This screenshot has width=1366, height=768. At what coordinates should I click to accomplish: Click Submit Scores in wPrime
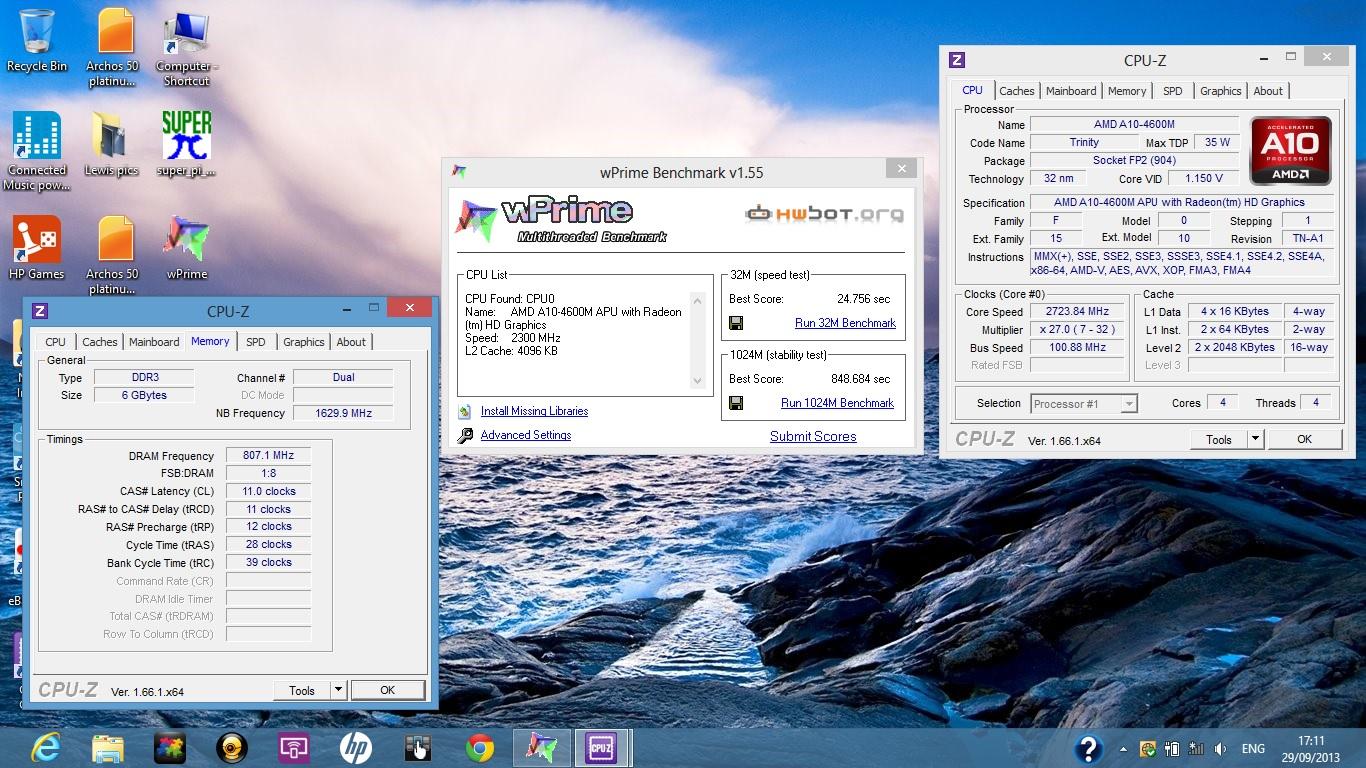click(x=813, y=436)
